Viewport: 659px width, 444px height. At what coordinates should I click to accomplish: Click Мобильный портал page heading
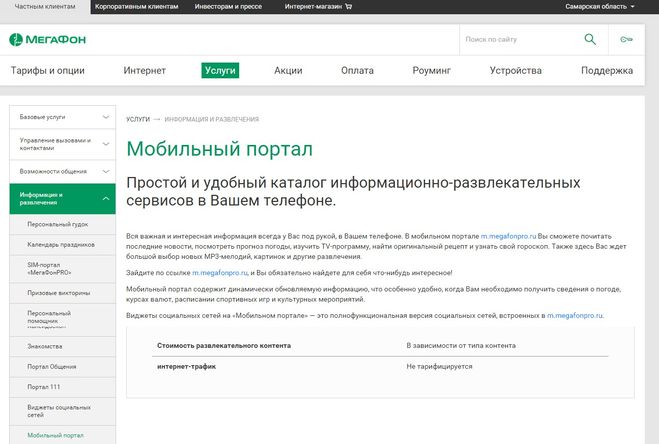tap(219, 149)
